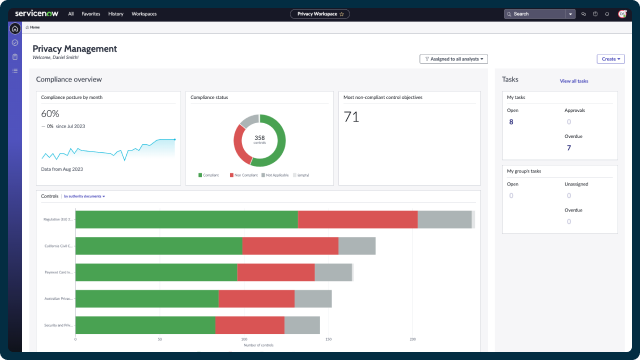This screenshot has height=360, width=640.
Task: Open My group's tasks Unassigned count
Action: click(x=569, y=196)
